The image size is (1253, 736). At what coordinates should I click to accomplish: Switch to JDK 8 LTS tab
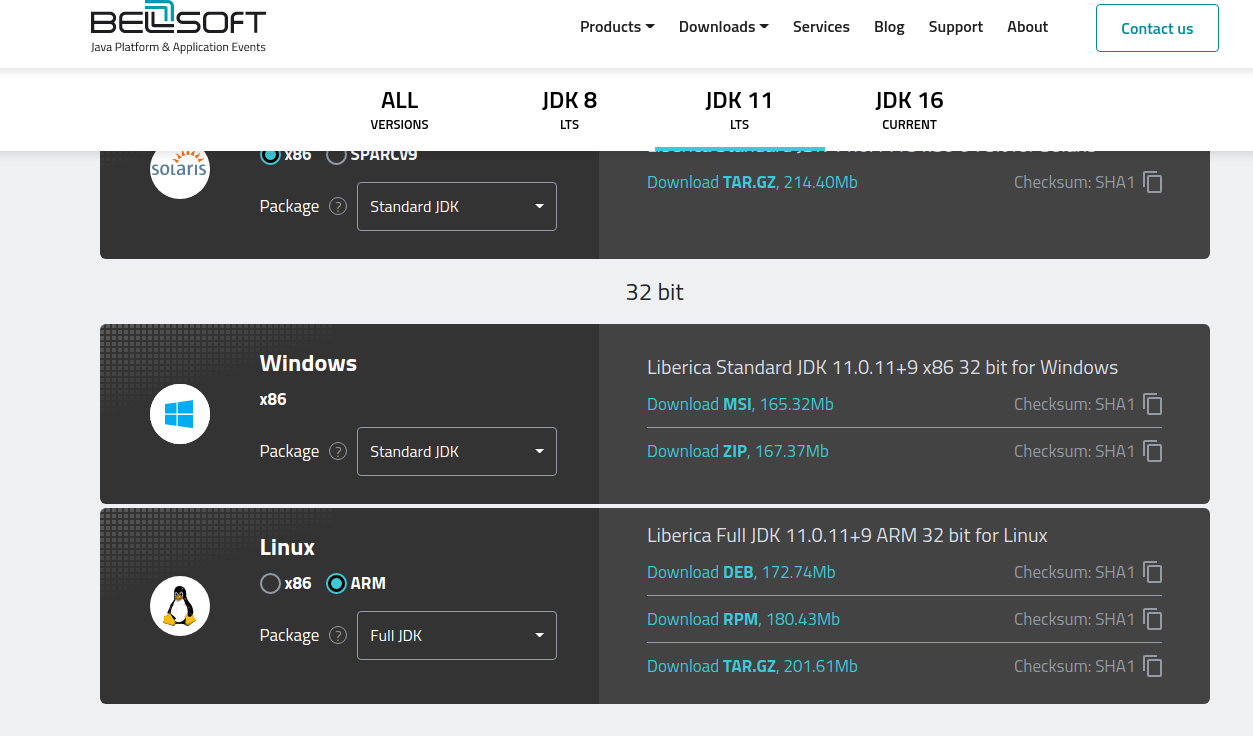click(x=569, y=110)
